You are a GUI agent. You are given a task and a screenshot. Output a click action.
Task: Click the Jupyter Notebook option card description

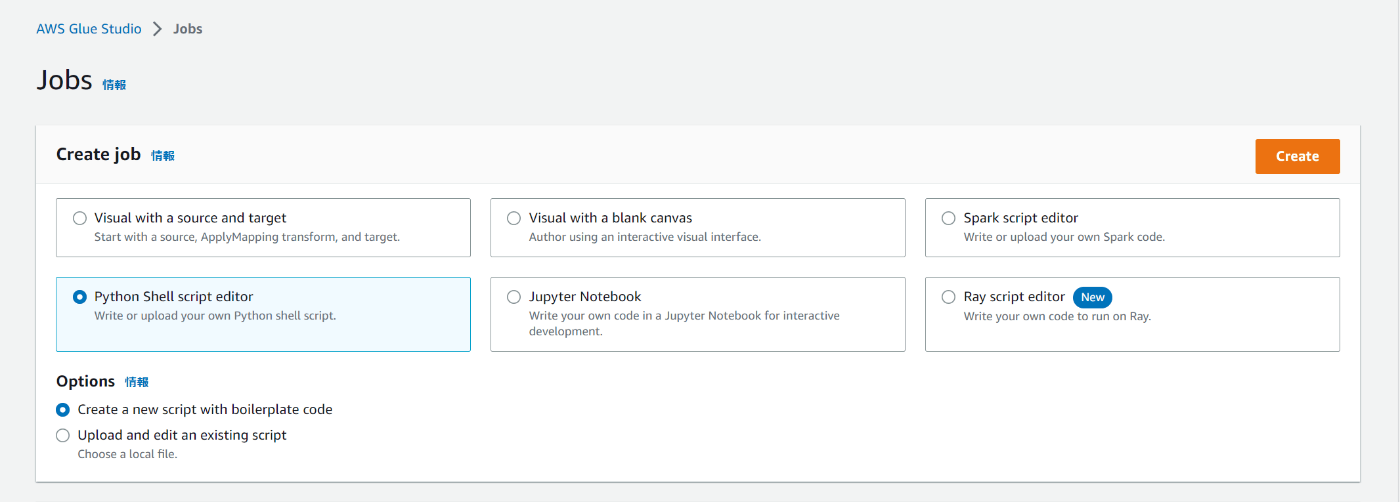point(684,323)
